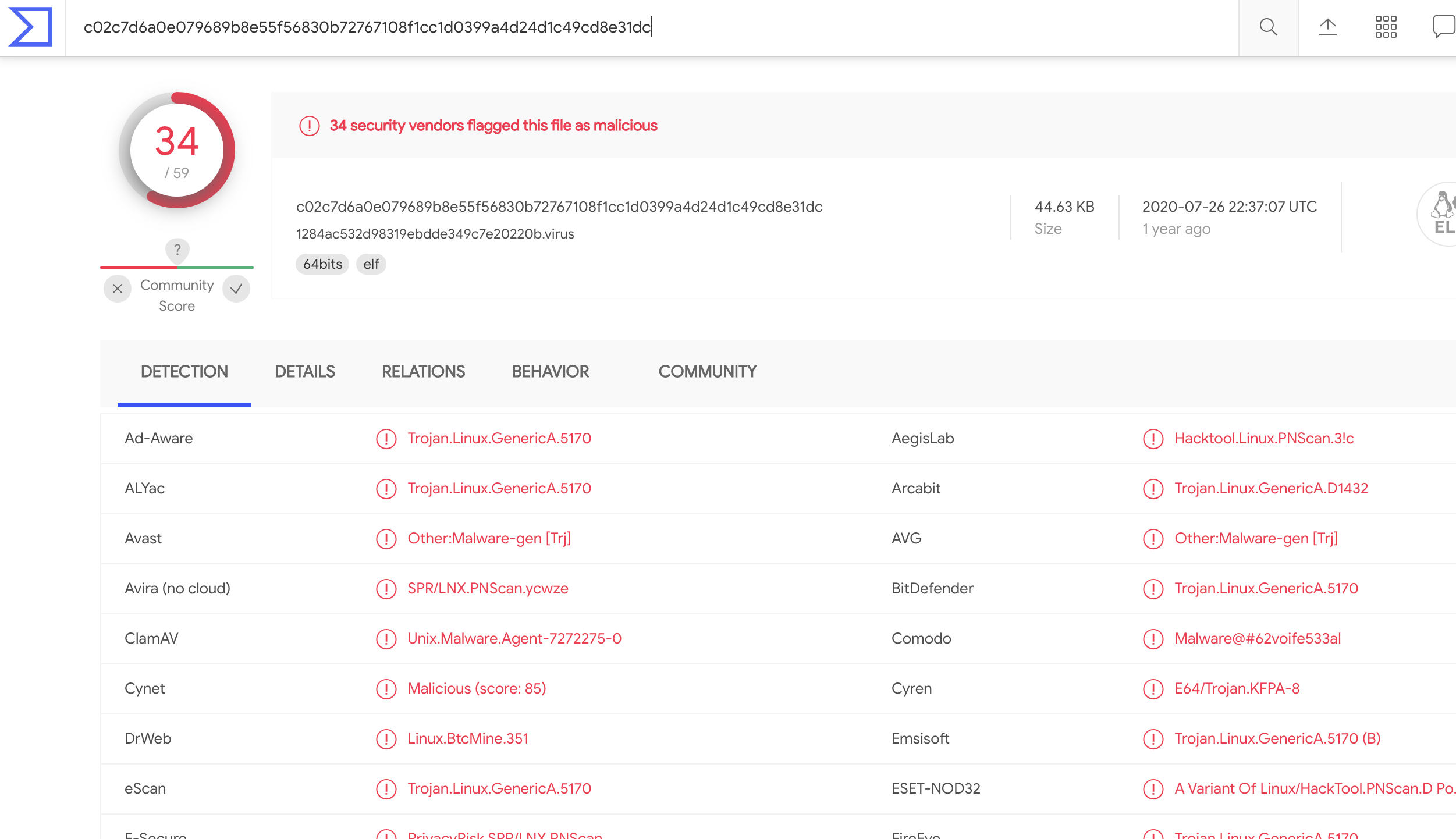Click the elf tag
The width and height of the screenshot is (1456, 839).
click(371, 264)
